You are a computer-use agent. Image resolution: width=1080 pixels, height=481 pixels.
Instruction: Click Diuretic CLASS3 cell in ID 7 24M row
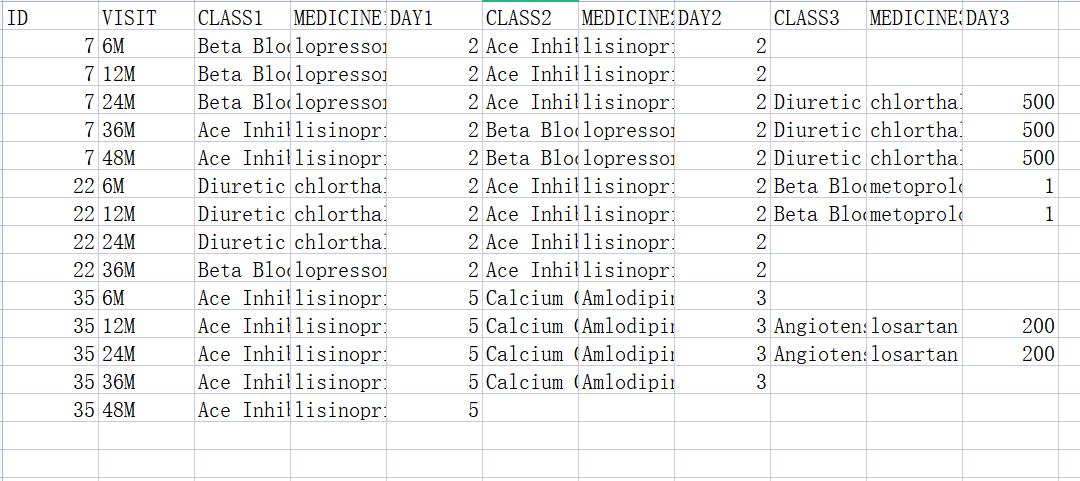point(818,102)
